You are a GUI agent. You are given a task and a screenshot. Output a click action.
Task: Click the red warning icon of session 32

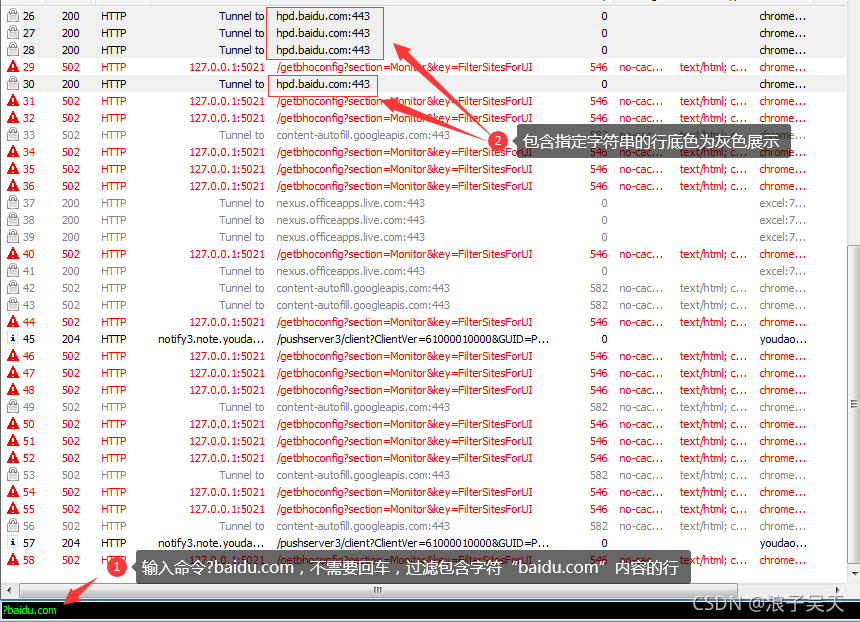(x=13, y=117)
